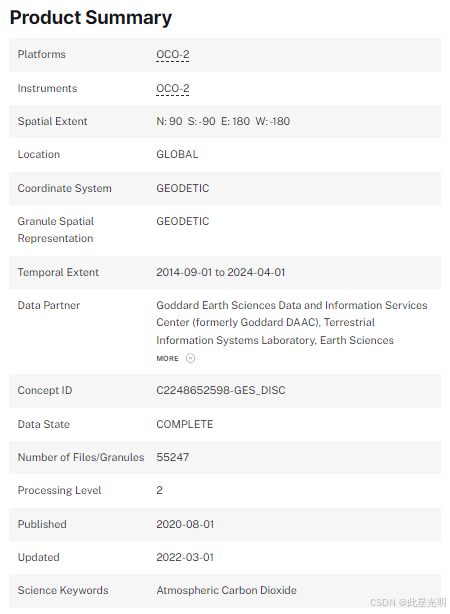Click the Location value GLOBAL
Viewport: 450px width, 614px height.
click(177, 154)
